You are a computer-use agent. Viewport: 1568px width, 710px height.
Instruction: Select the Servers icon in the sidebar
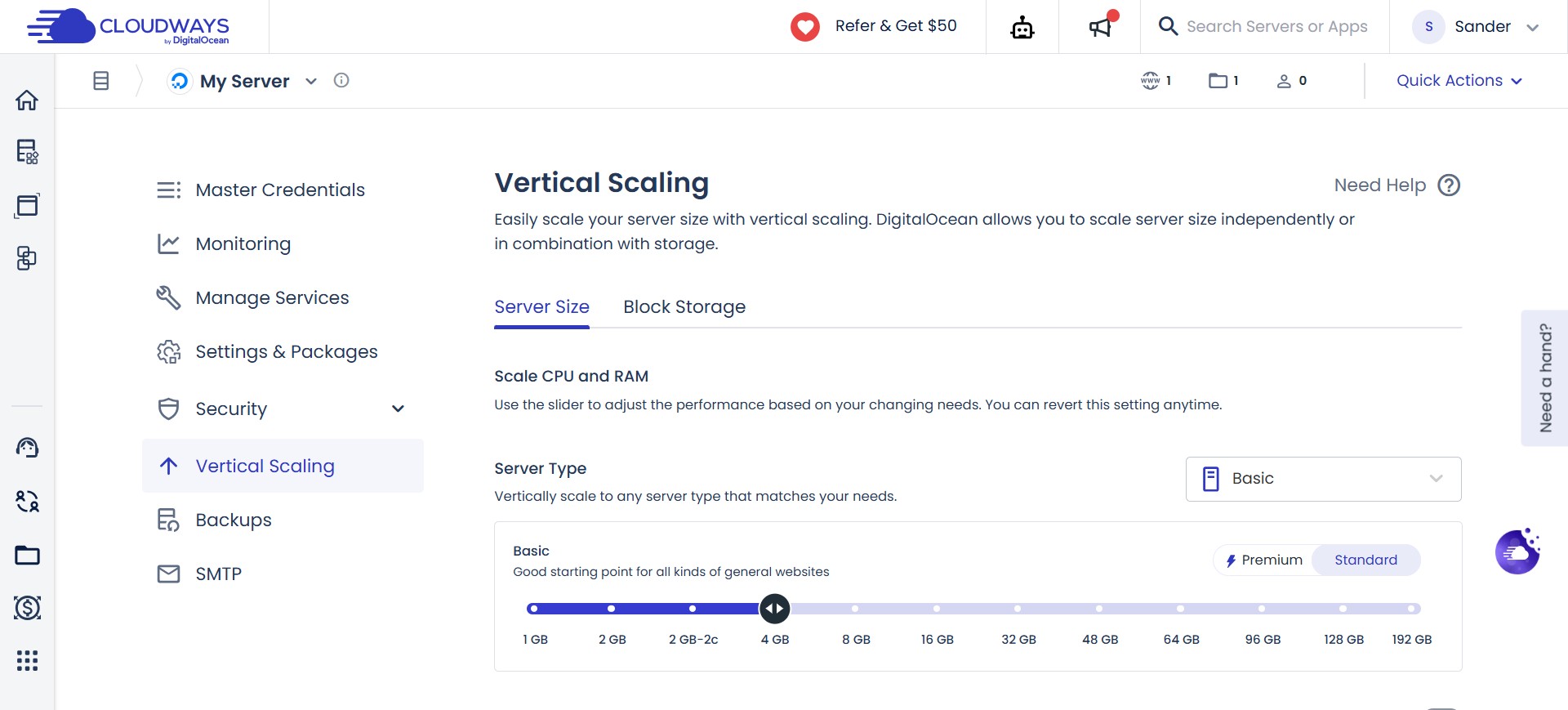[27, 153]
